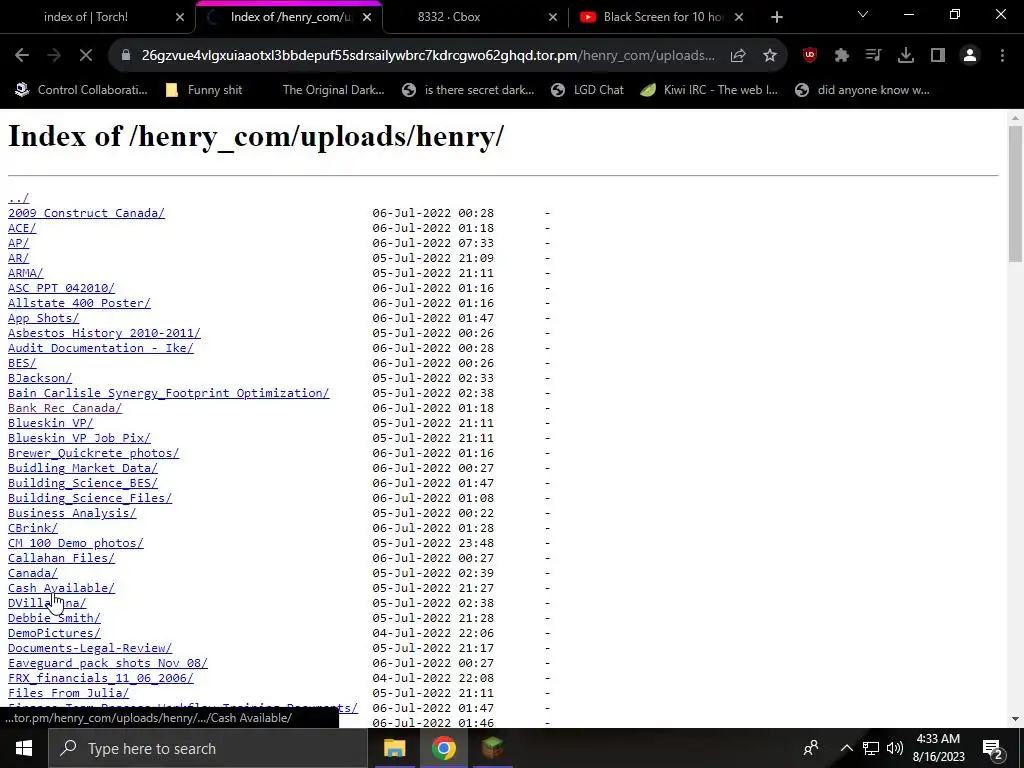
Task: Open the downloads icon in the toolbar
Action: (906, 56)
